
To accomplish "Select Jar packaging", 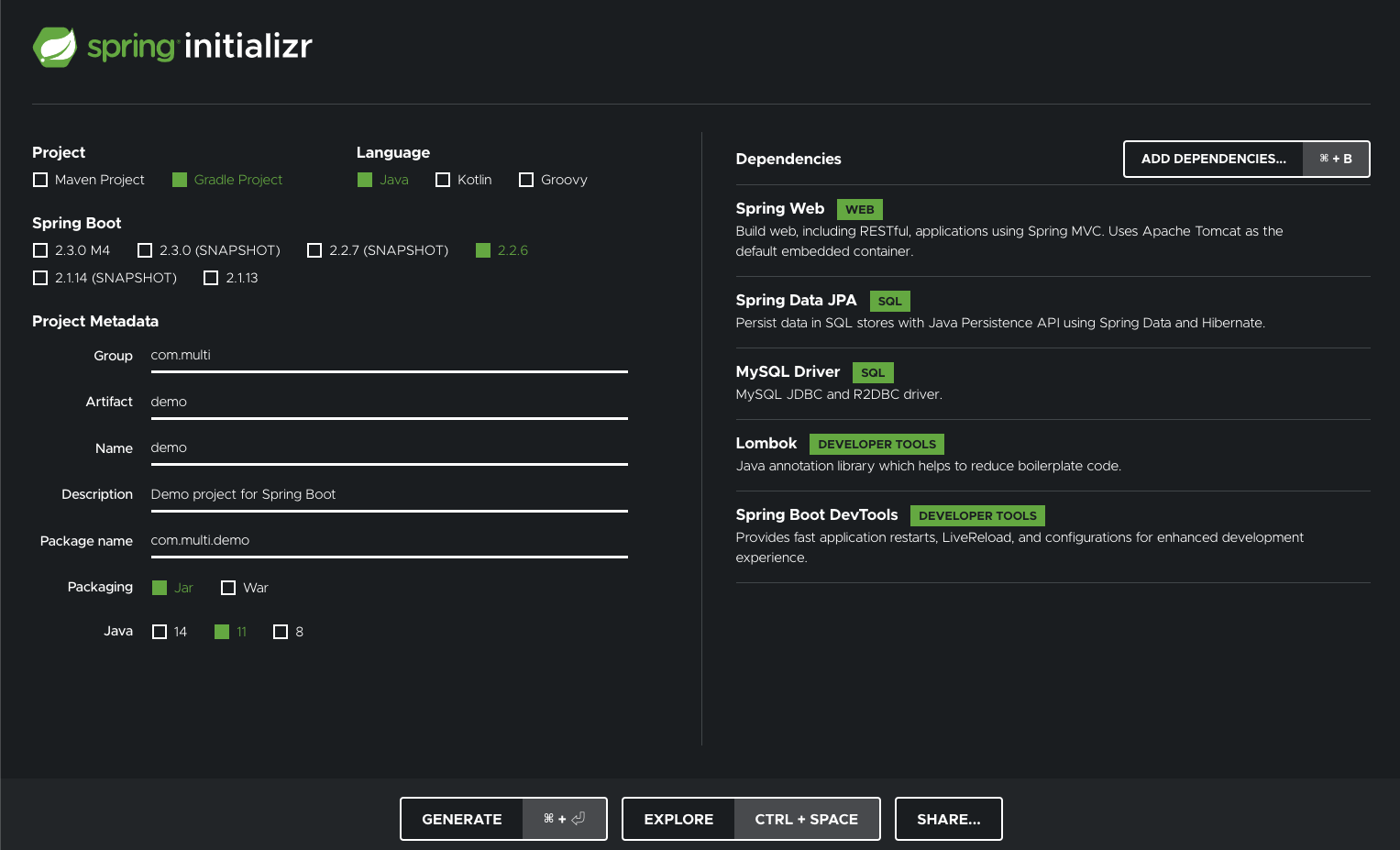I will click(172, 588).
